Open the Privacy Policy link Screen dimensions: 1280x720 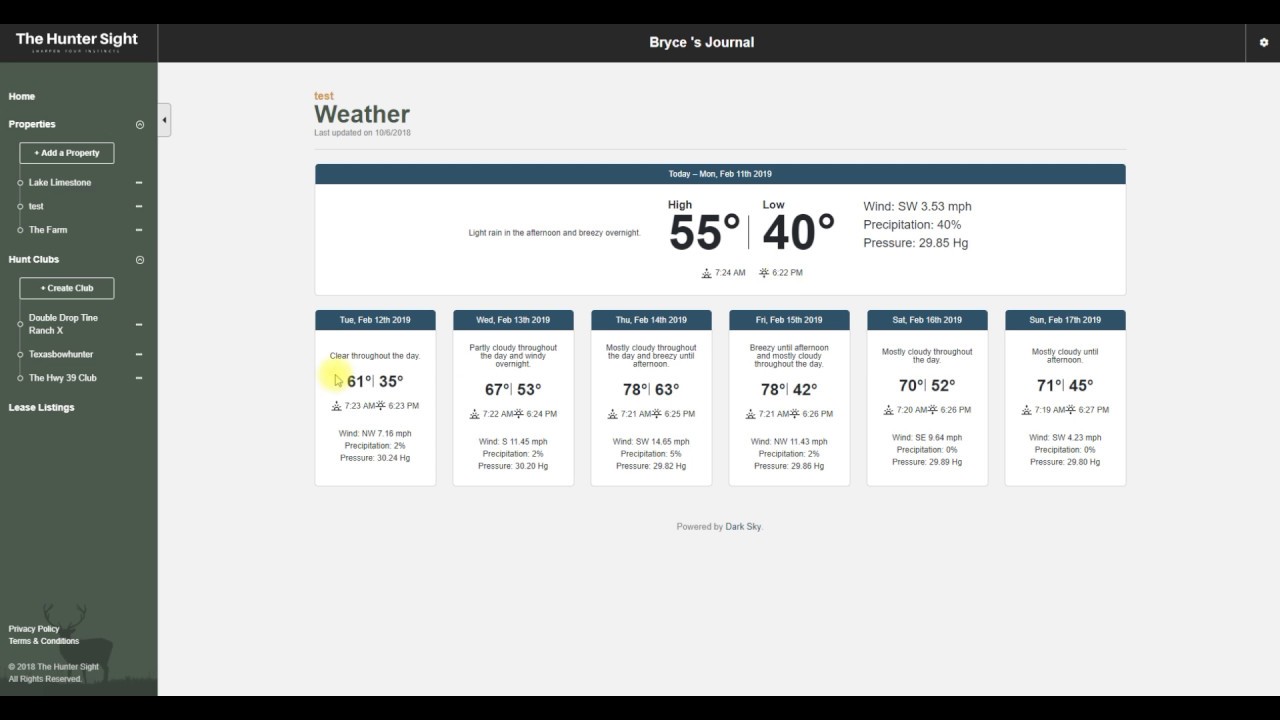click(x=34, y=629)
